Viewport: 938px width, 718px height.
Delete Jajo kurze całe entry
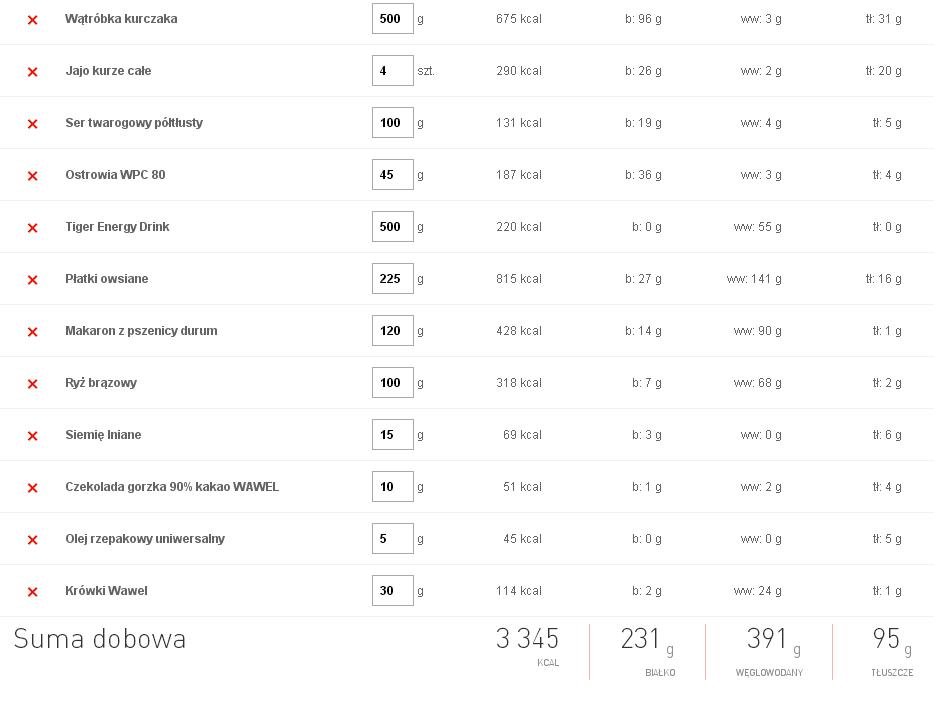33,72
